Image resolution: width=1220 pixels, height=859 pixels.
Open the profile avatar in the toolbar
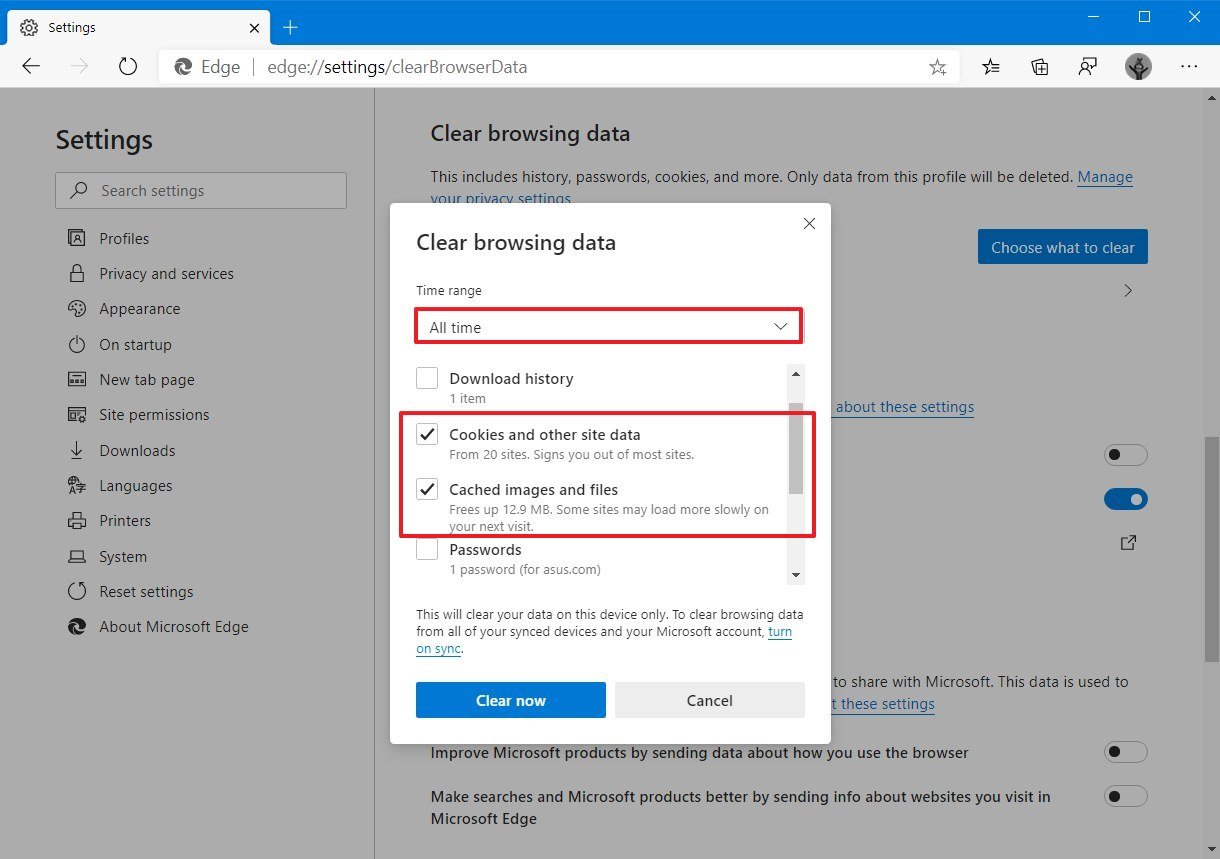(x=1138, y=66)
